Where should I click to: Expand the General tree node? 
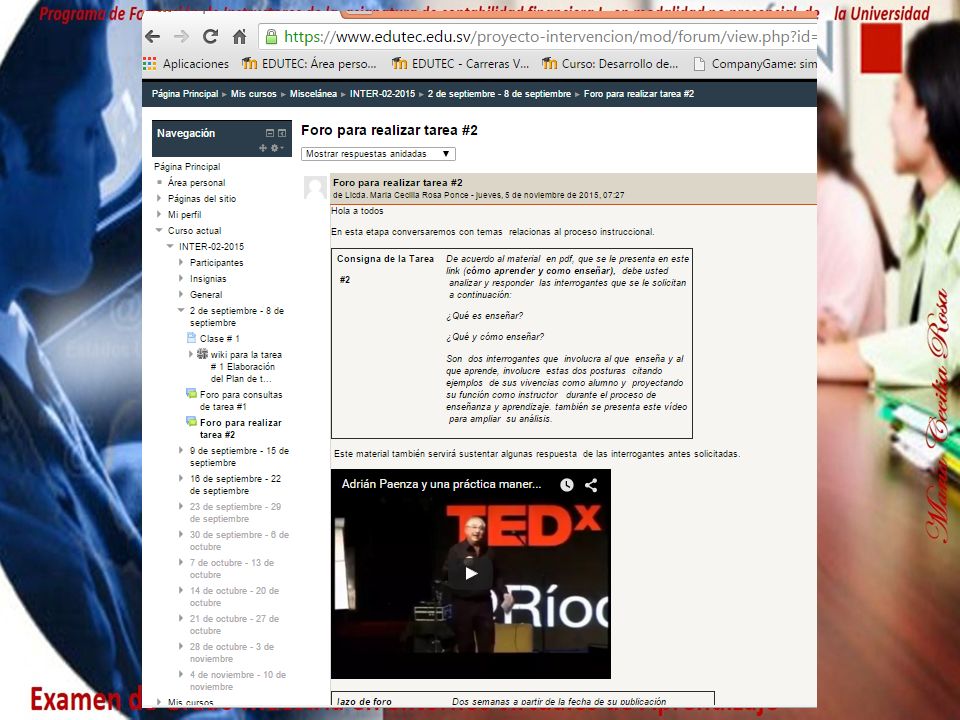click(x=181, y=294)
